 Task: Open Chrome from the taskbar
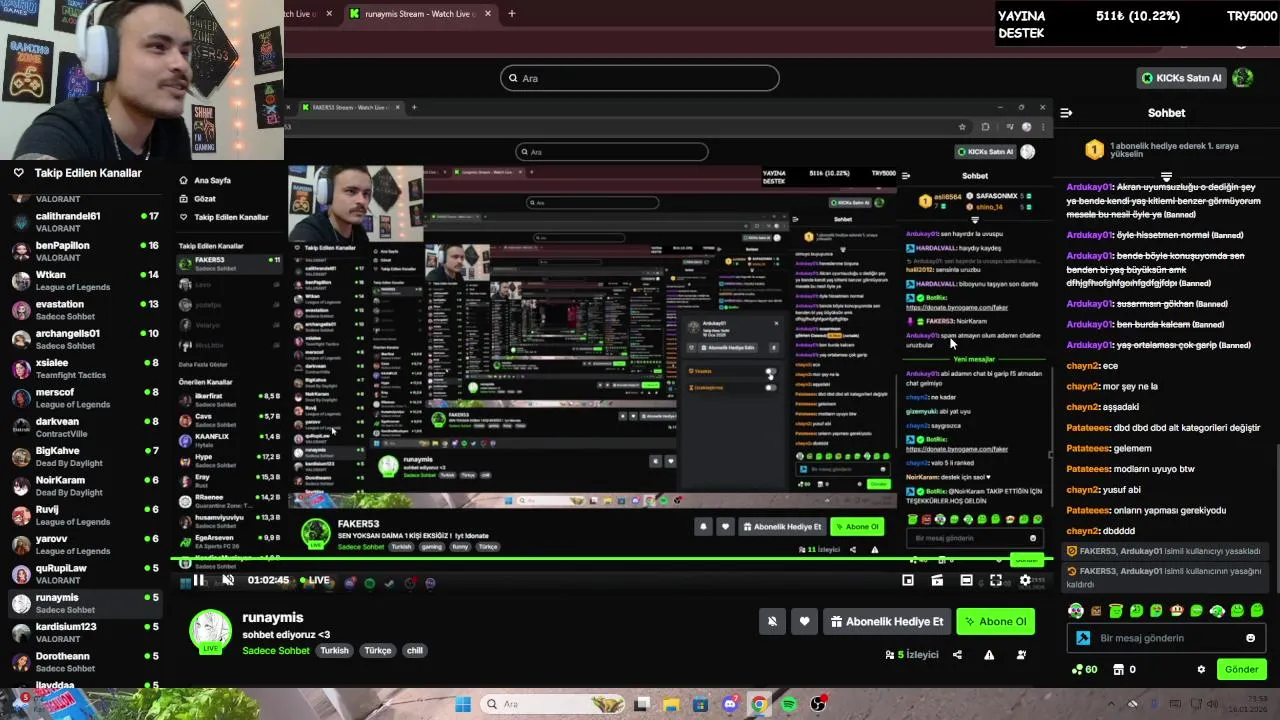click(x=759, y=704)
